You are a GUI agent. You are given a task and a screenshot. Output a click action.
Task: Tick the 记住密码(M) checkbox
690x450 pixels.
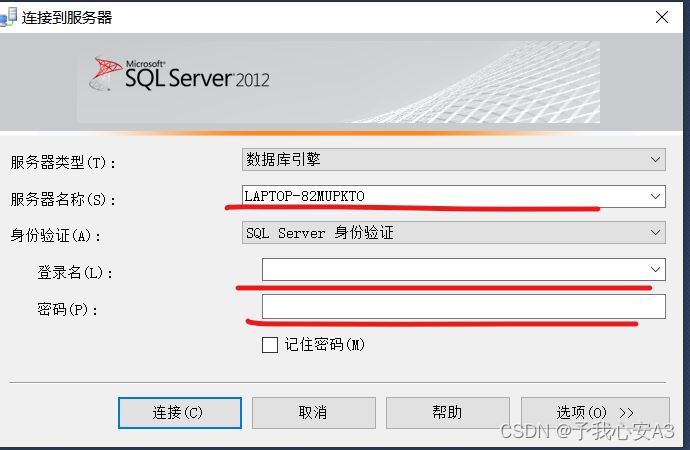pyautogui.click(x=270, y=345)
